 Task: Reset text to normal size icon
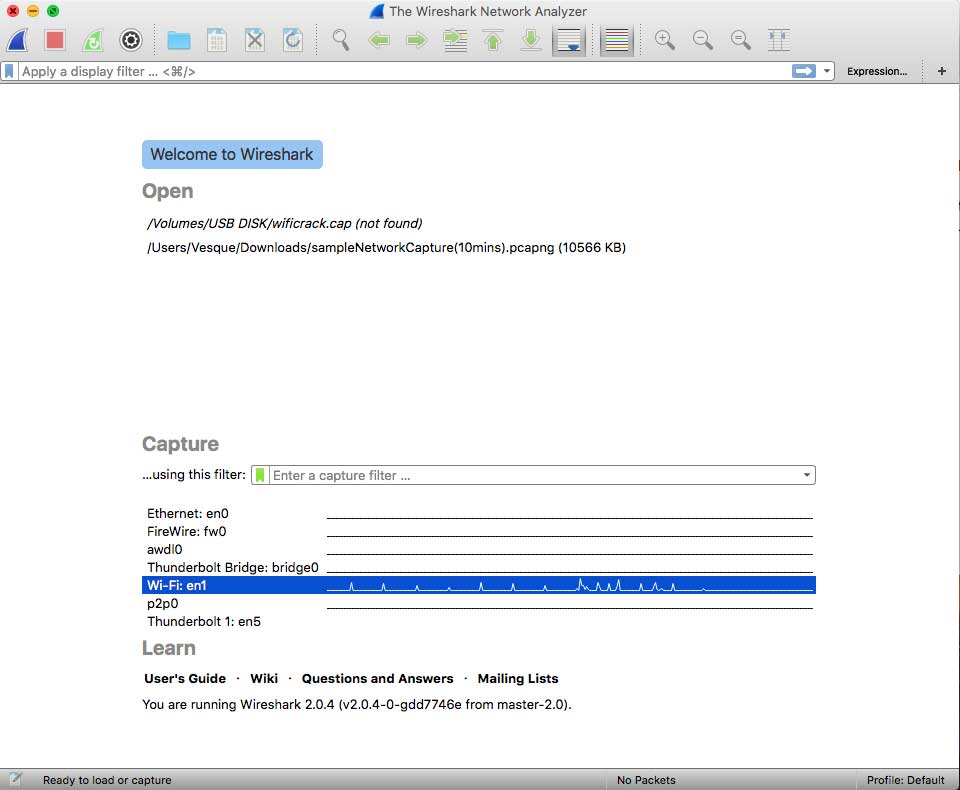coord(741,40)
